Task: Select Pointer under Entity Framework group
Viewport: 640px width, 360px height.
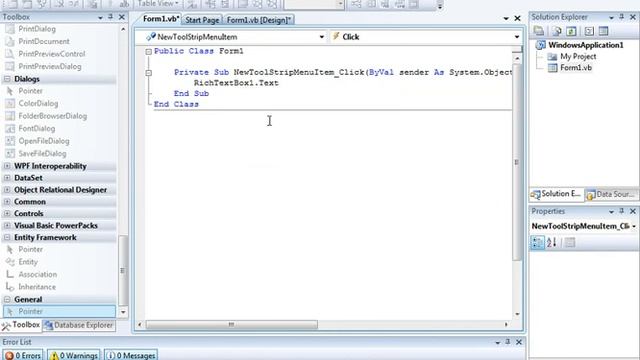Action: pos(30,249)
